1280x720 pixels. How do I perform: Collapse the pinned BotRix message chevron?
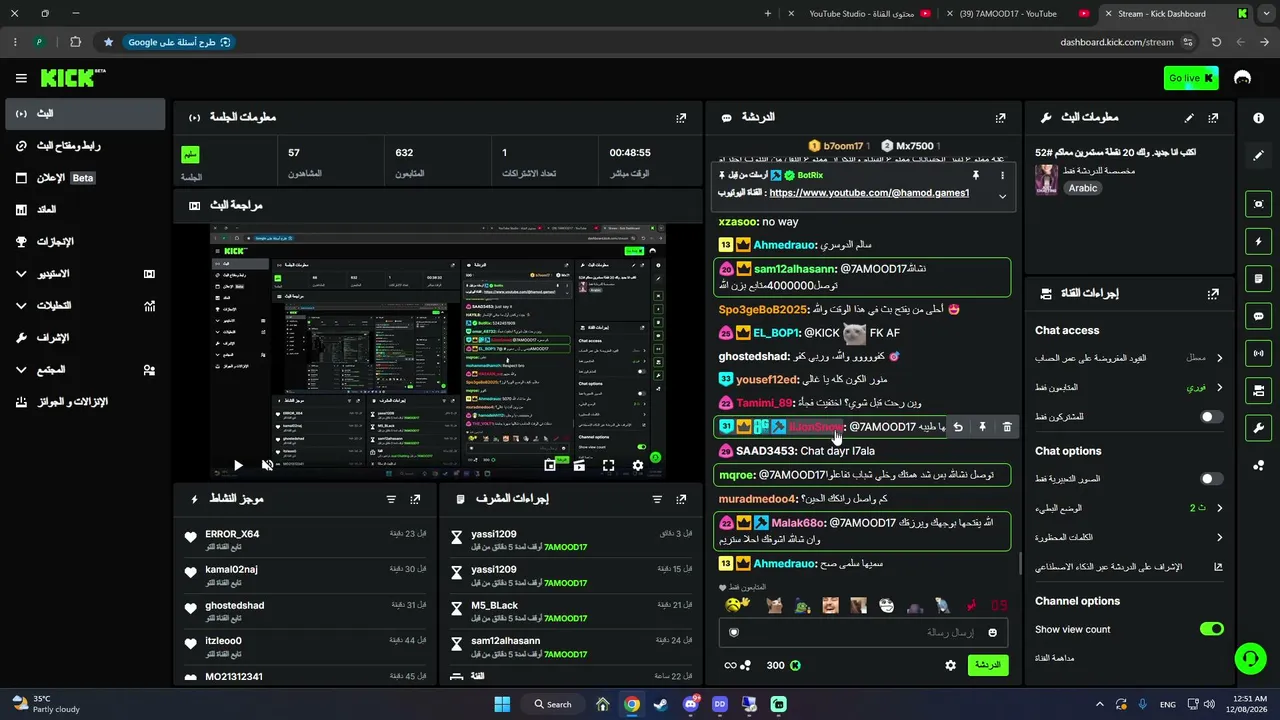coord(1002,196)
